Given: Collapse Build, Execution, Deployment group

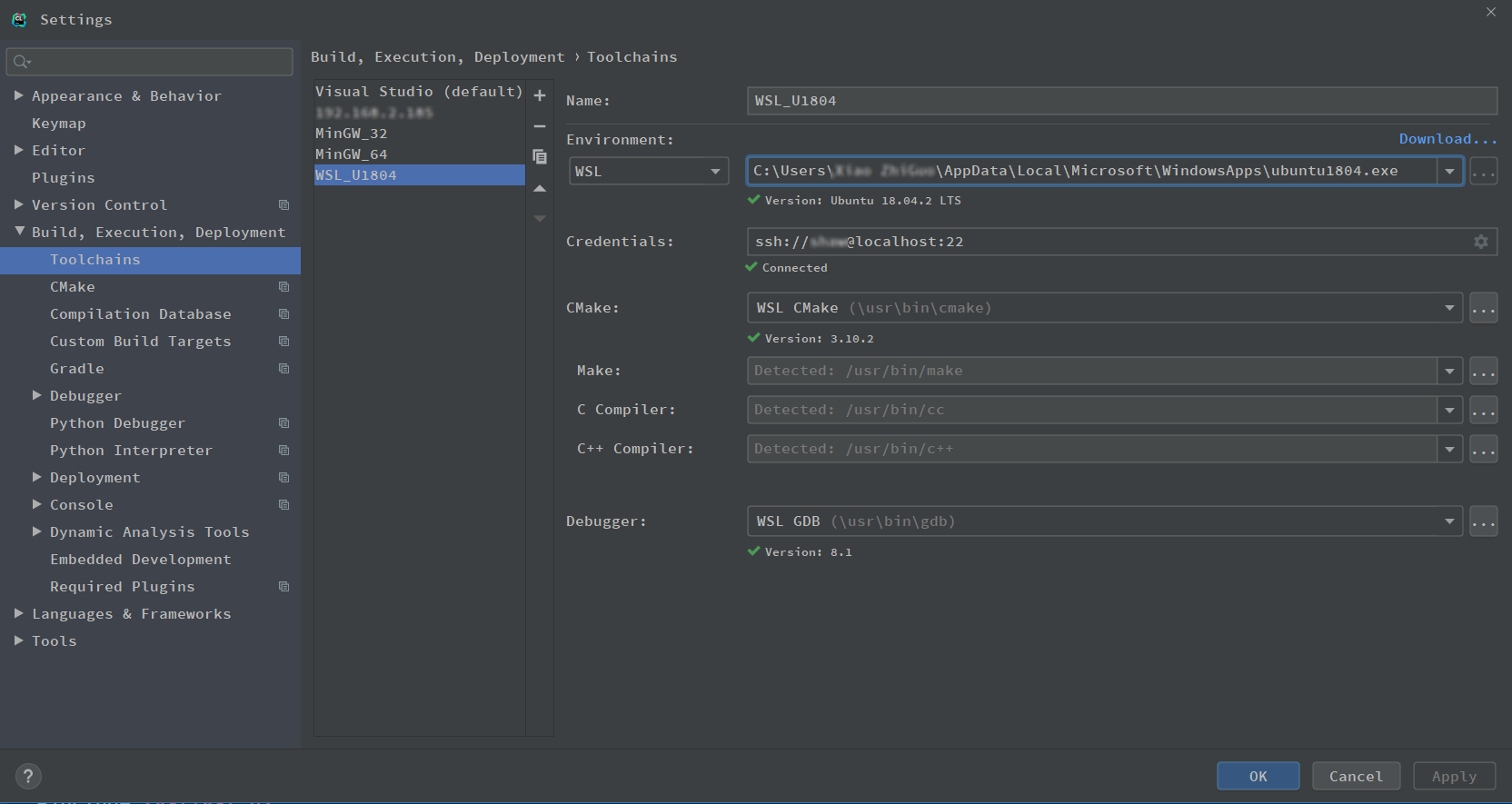Looking at the screenshot, I should pos(19,232).
